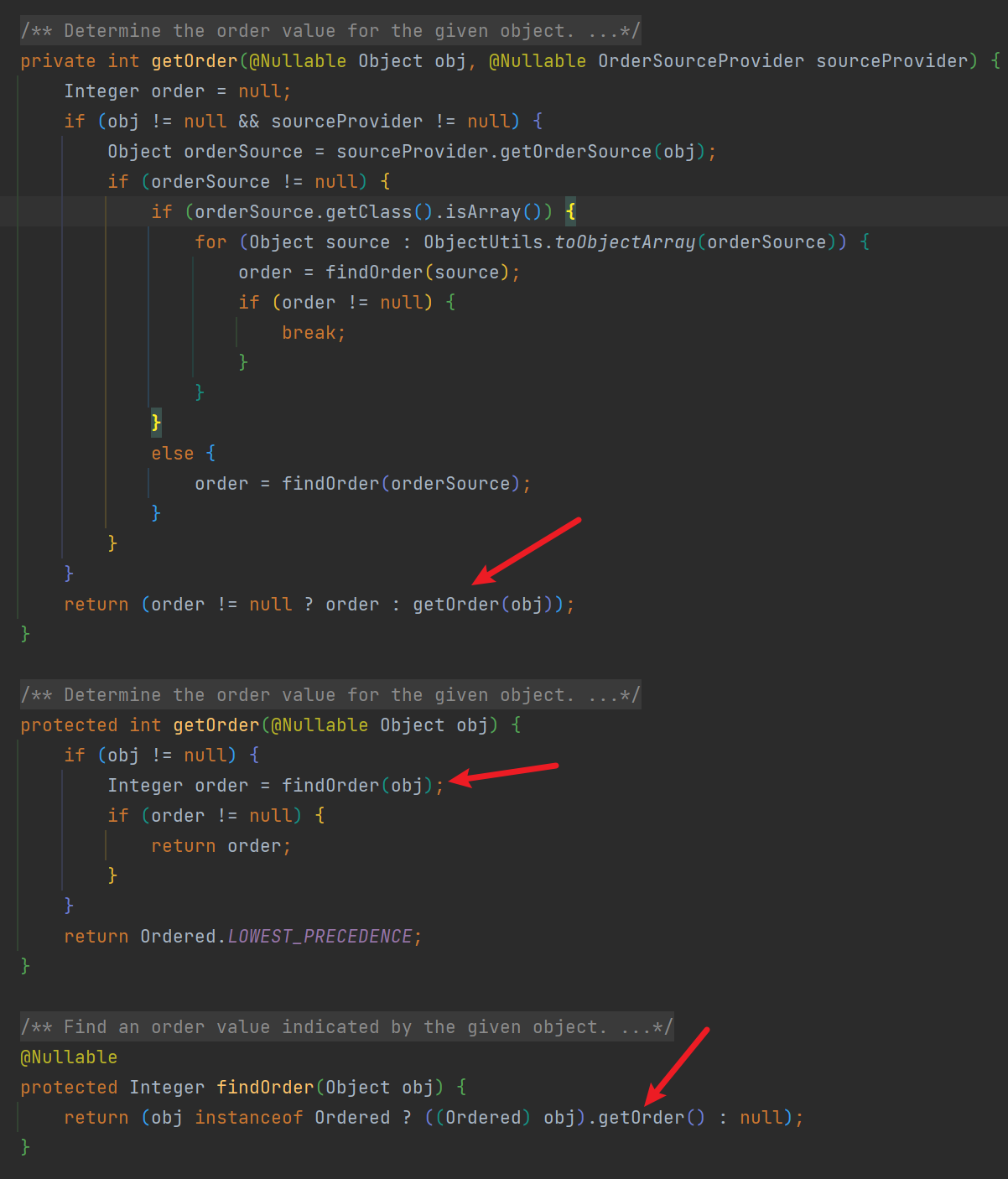
Task: Click the findOrder(orderSource) call
Action: (x=401, y=484)
